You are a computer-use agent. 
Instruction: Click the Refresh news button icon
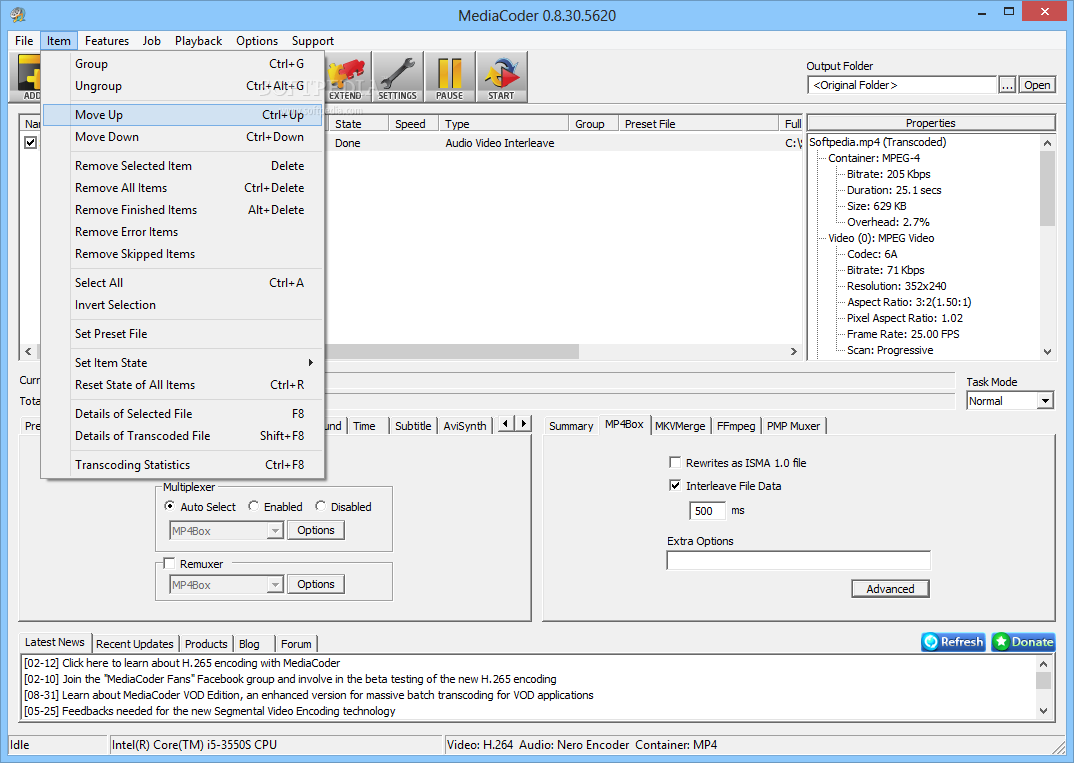pyautogui.click(x=953, y=642)
